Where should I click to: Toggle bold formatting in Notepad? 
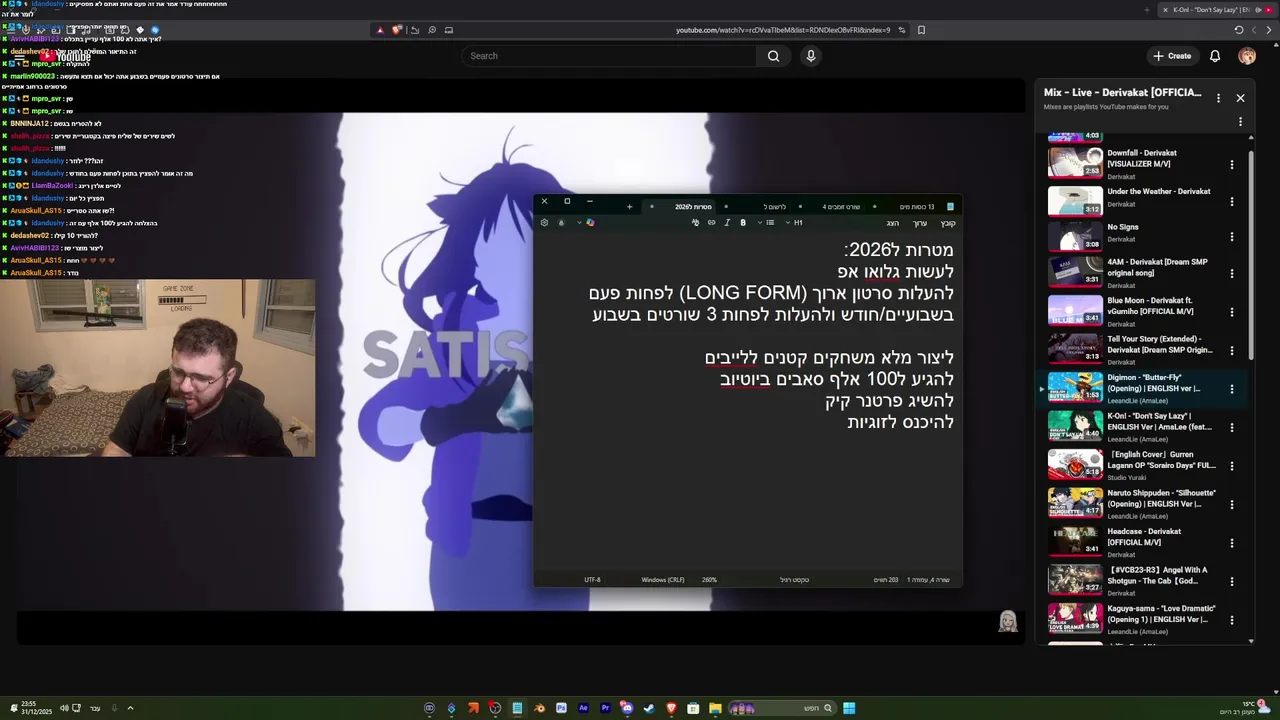point(743,223)
